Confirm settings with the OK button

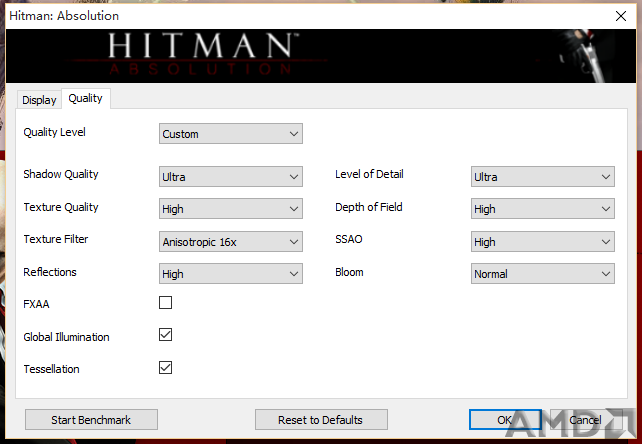click(x=505, y=419)
